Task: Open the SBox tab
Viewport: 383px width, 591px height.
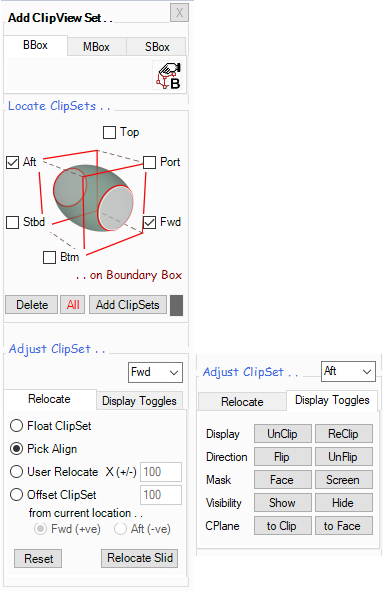Action: click(x=157, y=47)
